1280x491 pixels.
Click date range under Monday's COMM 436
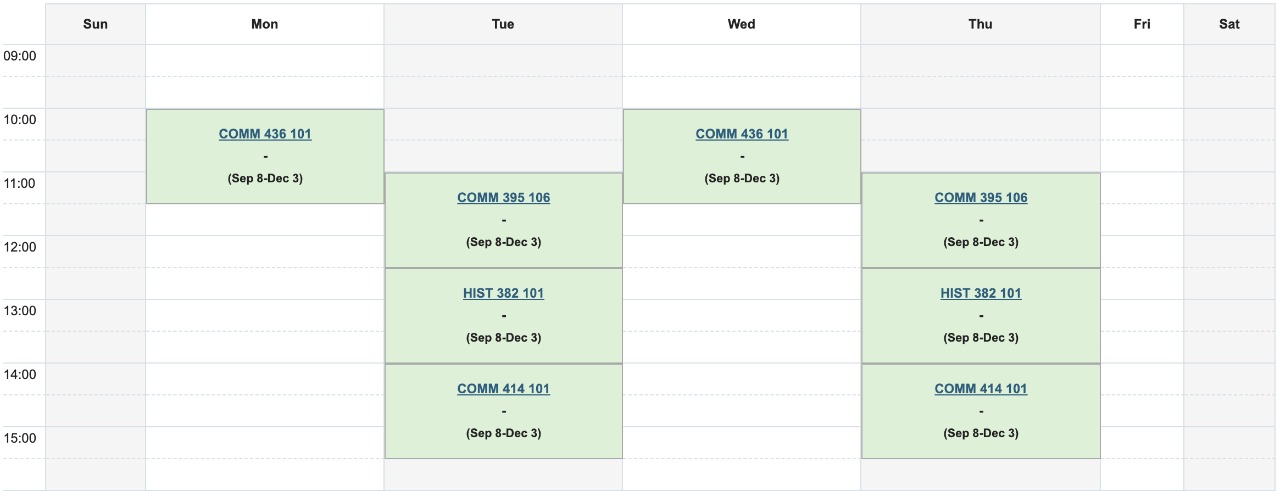(x=265, y=179)
